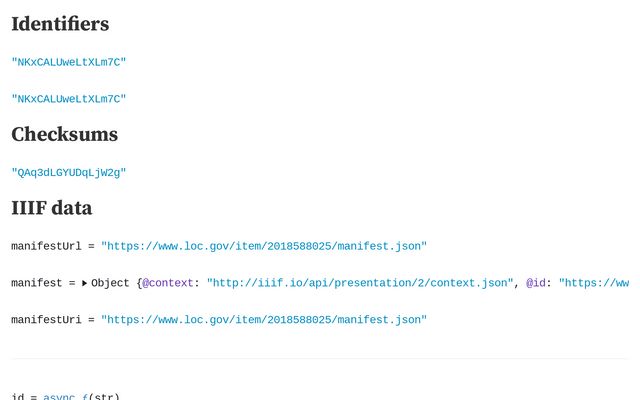Screen dimensions: 640x400
Task: Expand the manifest Object disclosure triangle
Action: tap(84, 283)
